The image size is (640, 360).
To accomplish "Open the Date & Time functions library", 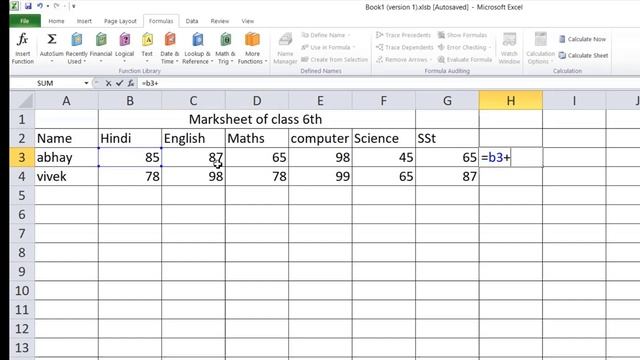I will click(x=169, y=48).
